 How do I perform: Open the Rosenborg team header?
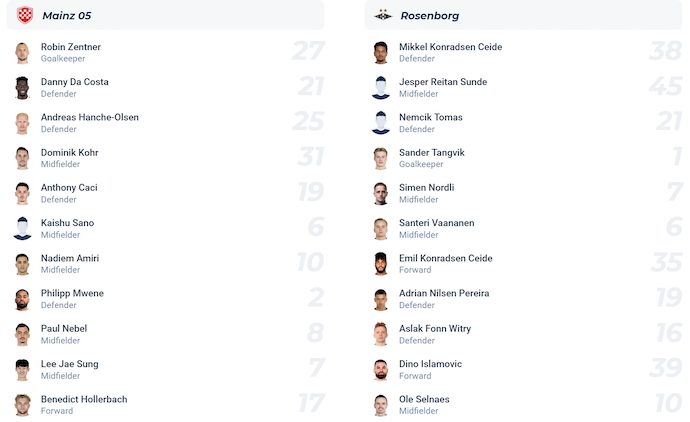click(x=430, y=15)
